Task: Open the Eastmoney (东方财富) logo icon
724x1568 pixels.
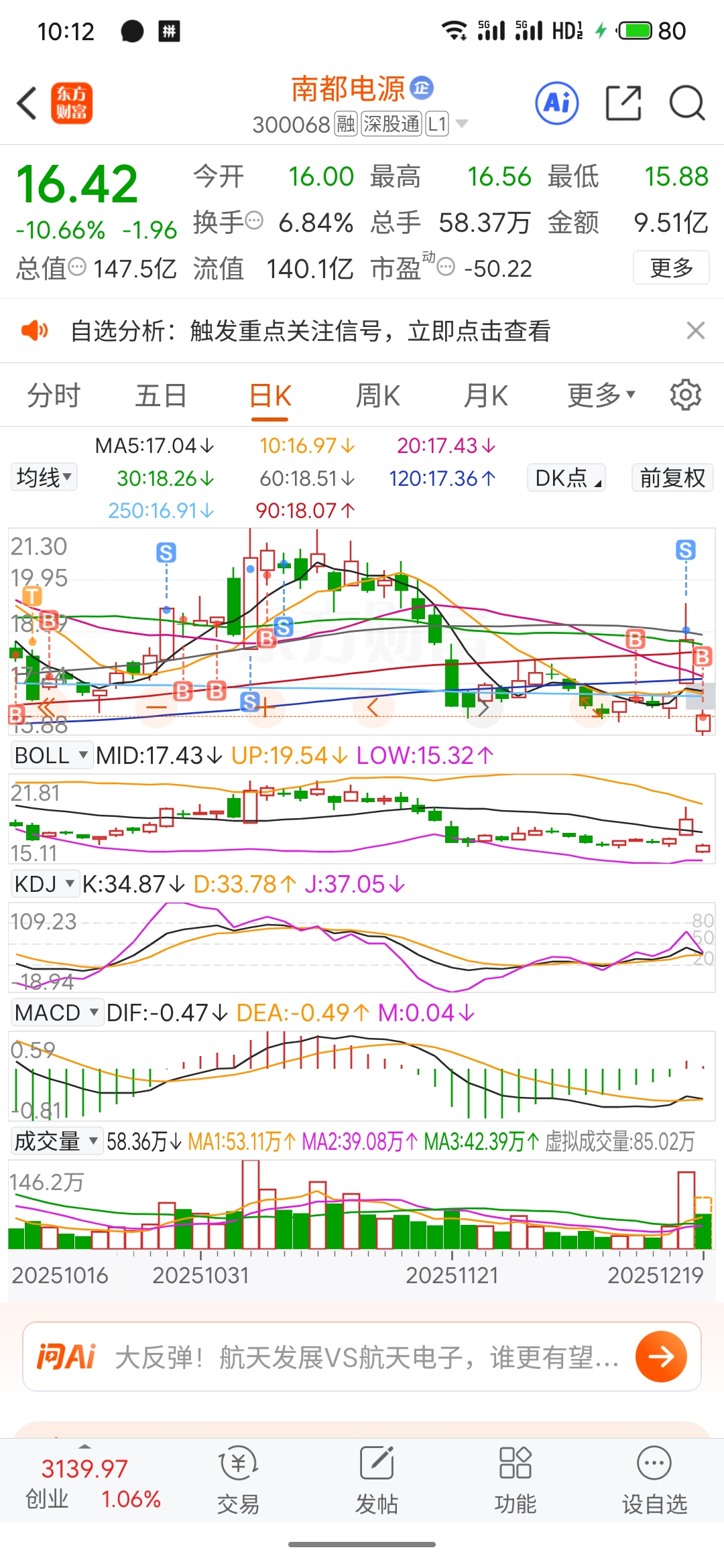Action: tap(72, 104)
